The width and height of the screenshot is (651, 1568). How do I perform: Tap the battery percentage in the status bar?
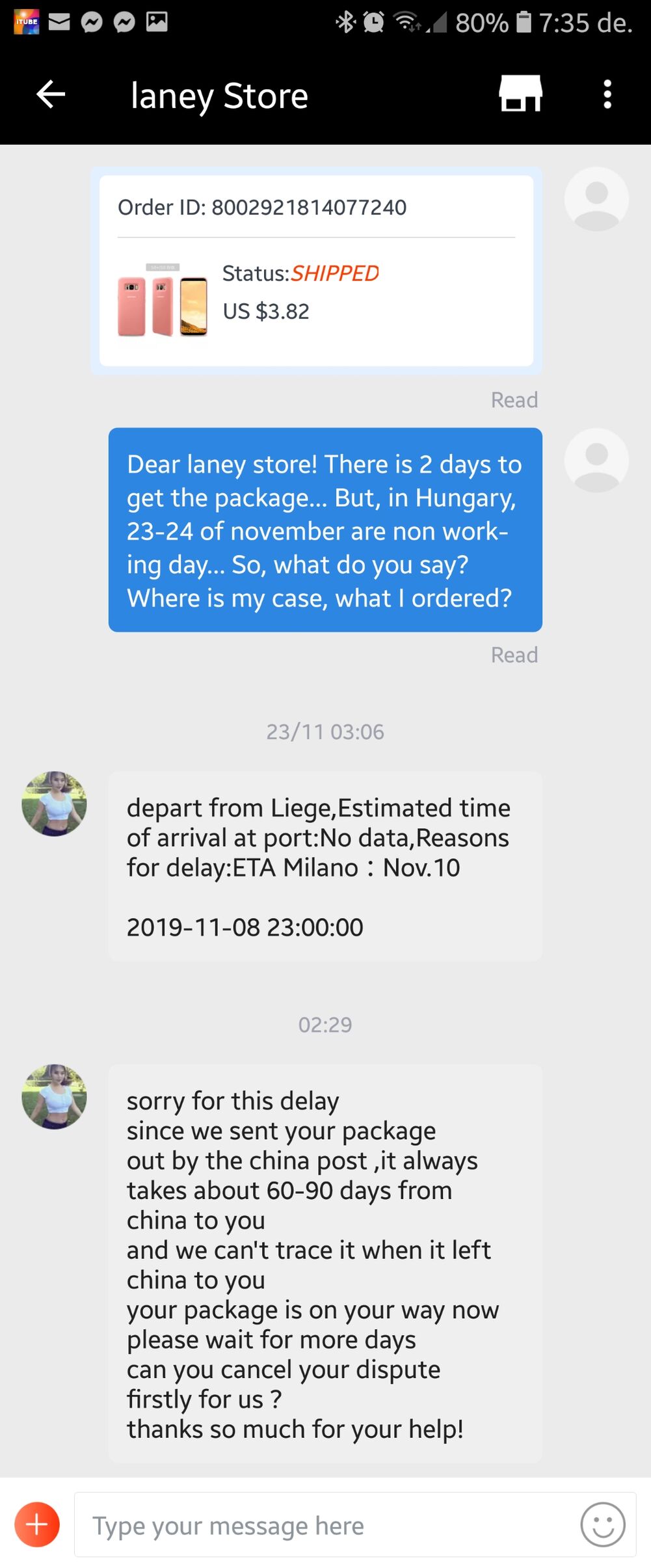[481, 23]
